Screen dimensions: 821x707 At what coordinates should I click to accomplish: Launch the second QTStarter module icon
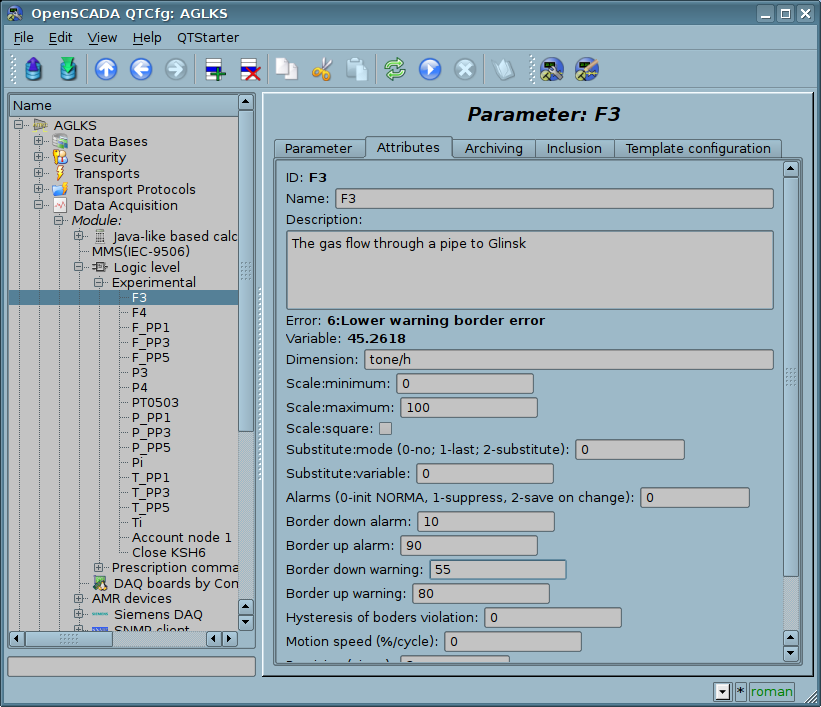pos(587,69)
